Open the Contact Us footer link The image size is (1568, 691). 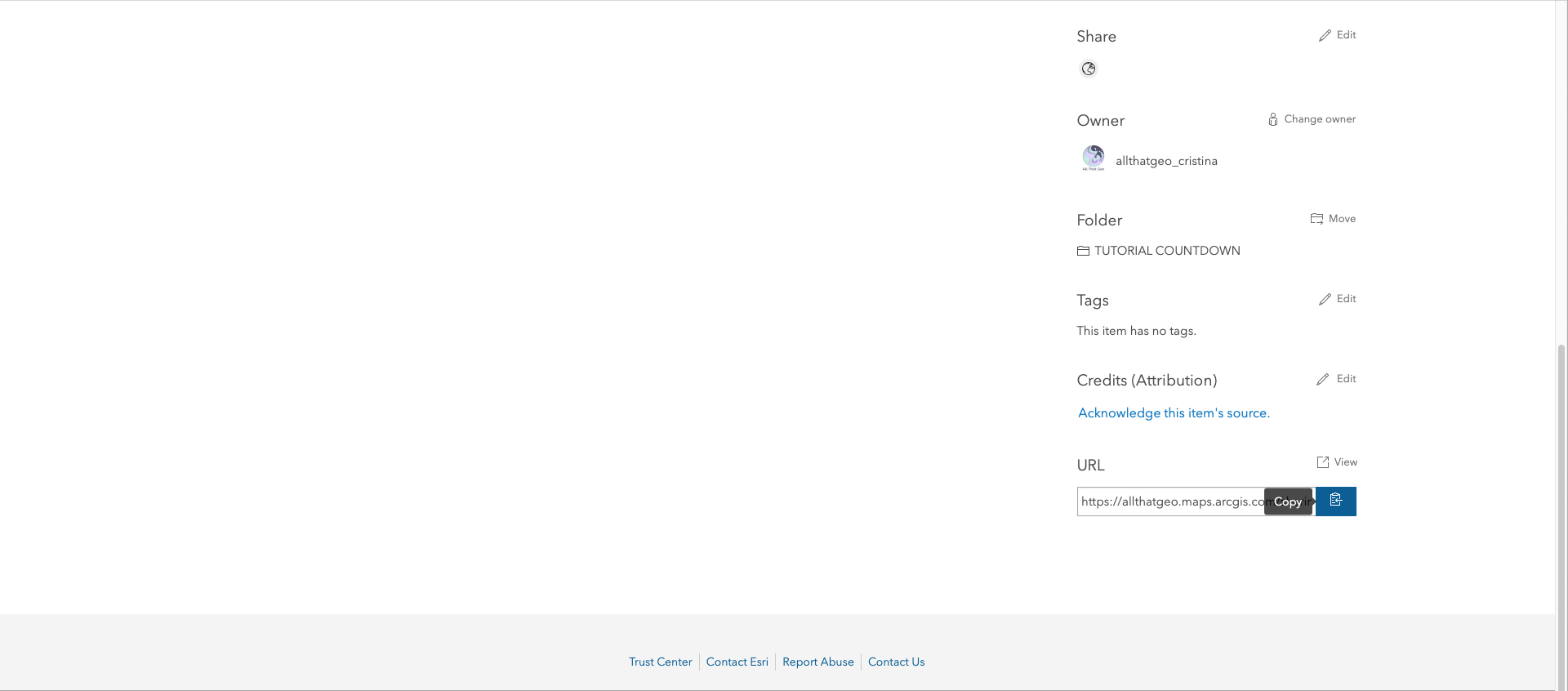coord(896,662)
